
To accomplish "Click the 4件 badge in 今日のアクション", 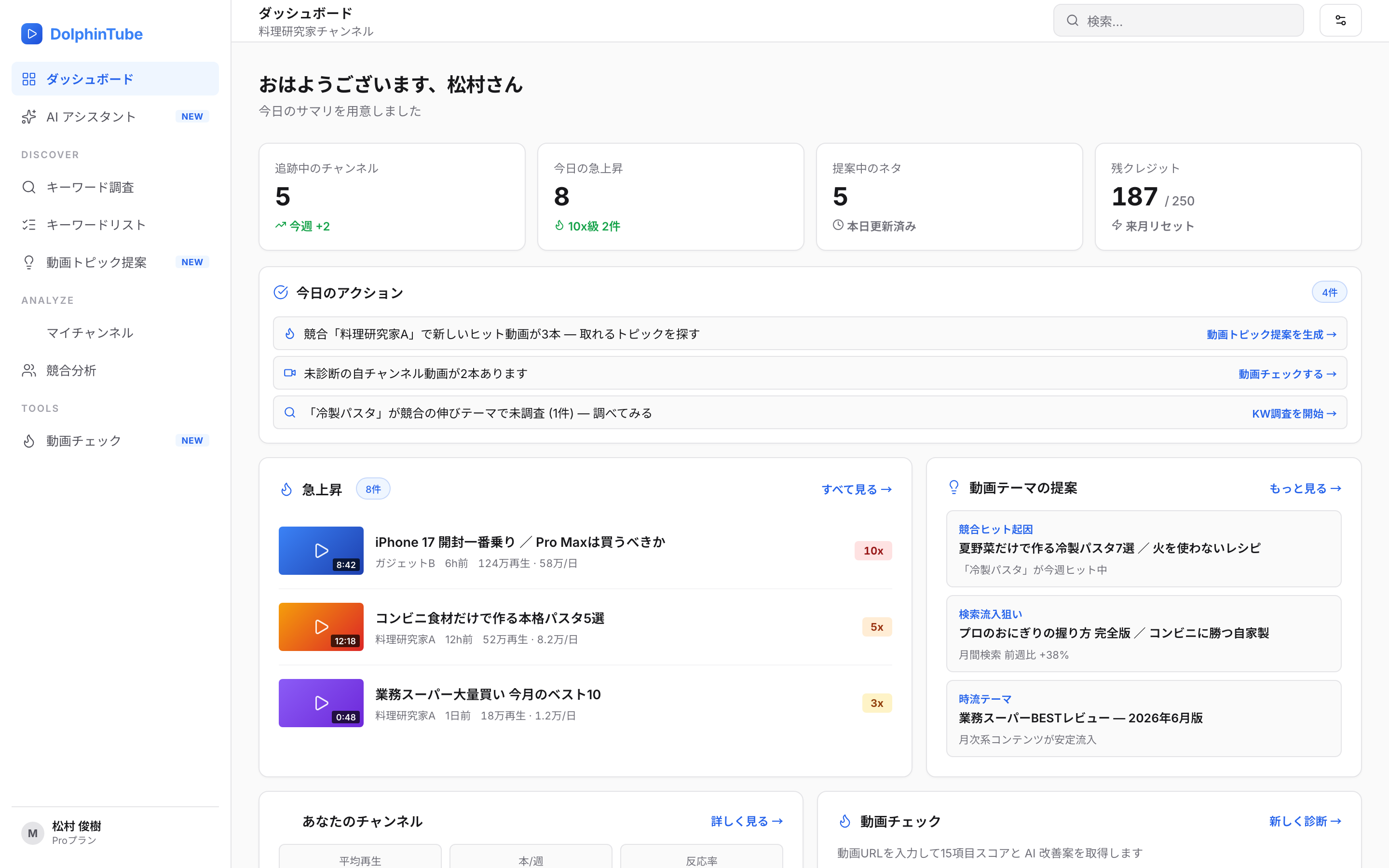I will 1329,293.
